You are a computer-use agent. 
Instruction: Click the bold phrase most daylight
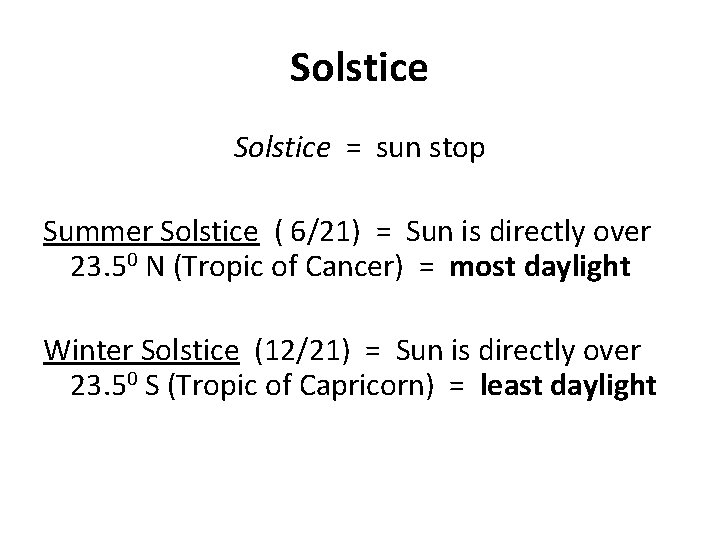click(x=540, y=268)
